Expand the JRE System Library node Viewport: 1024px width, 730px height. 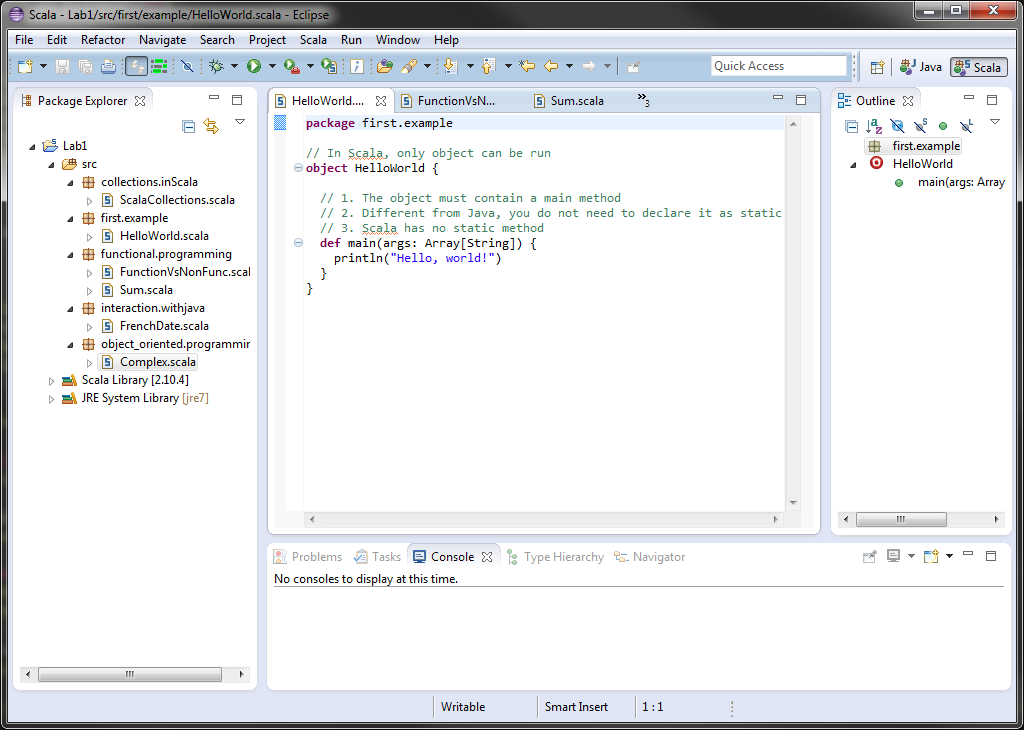[x=52, y=398]
